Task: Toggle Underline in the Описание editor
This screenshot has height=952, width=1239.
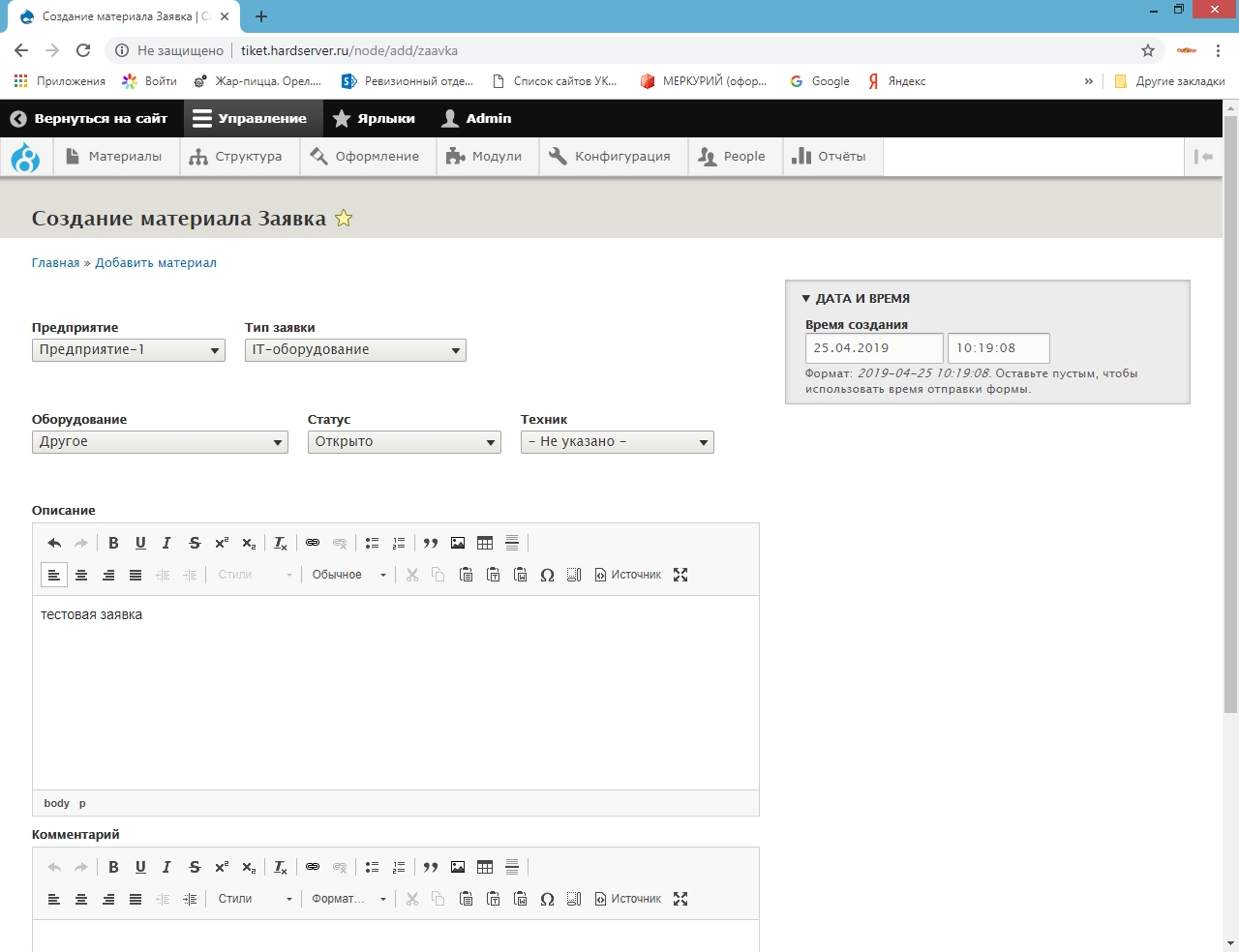Action: (x=140, y=543)
